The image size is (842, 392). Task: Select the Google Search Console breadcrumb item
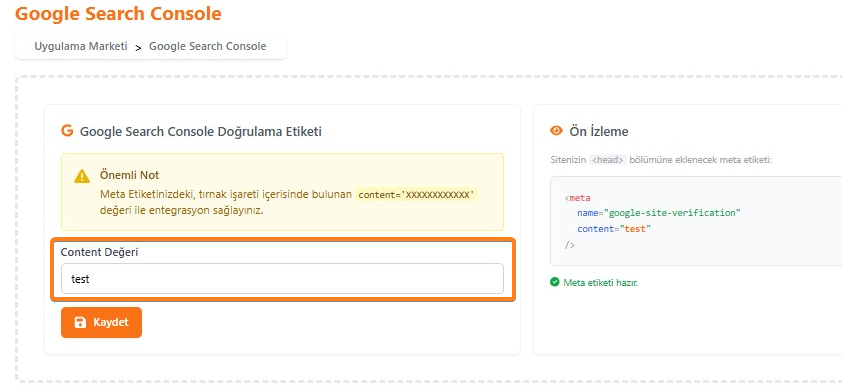tap(207, 46)
